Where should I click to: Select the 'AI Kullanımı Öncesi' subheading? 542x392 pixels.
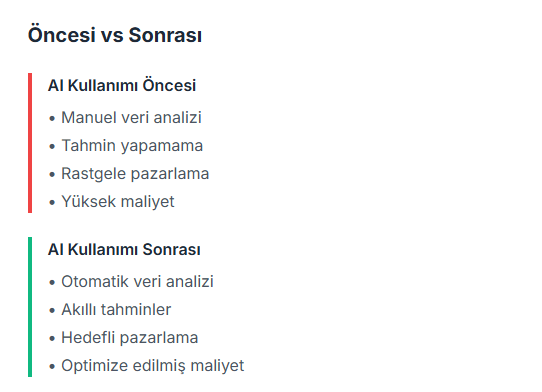pos(122,85)
